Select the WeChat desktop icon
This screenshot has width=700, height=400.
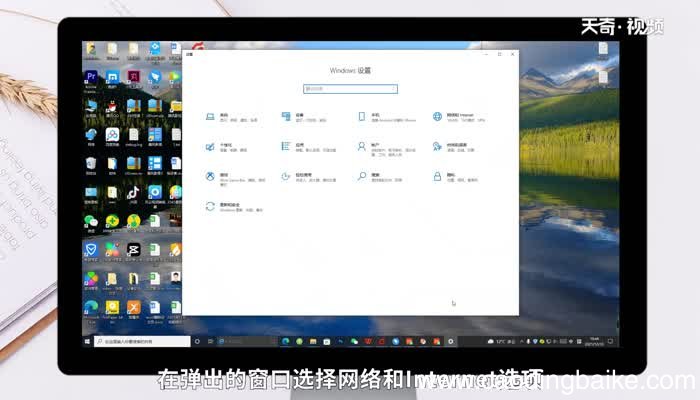coord(91,222)
